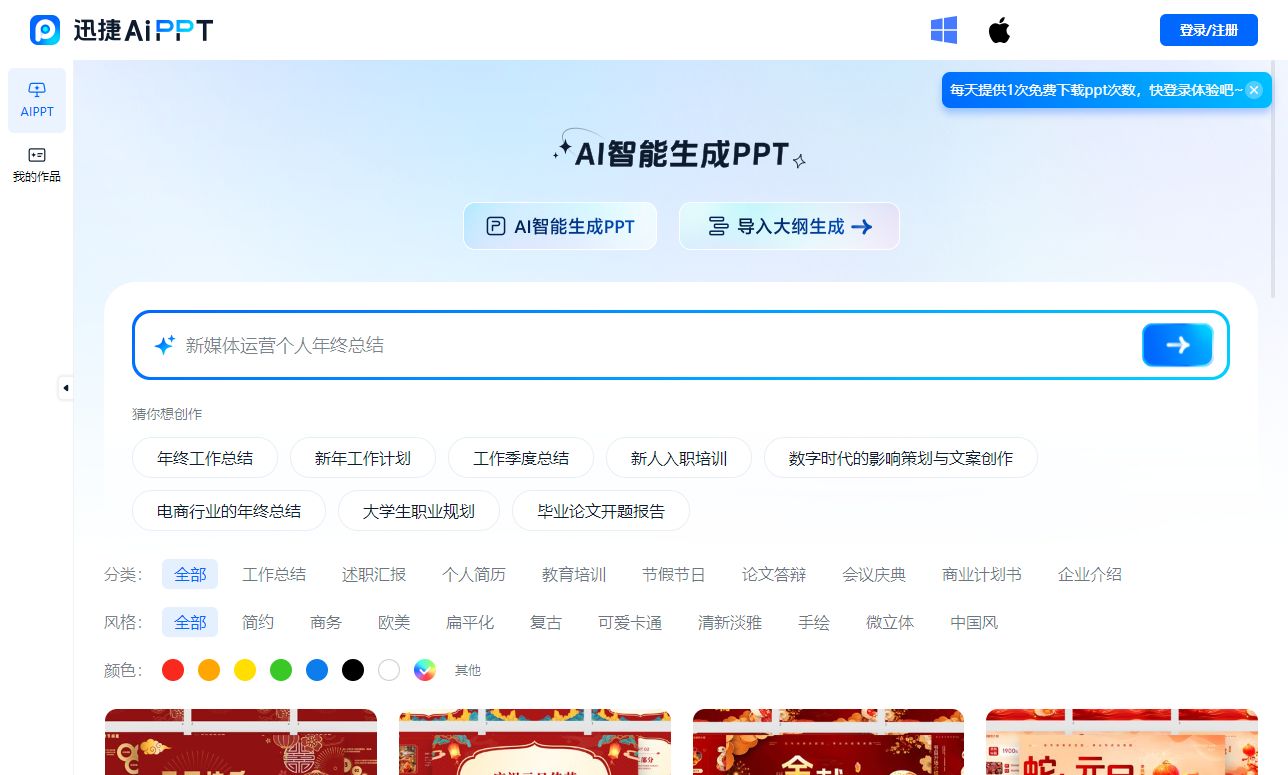
Task: Pick the green color swatch
Action: (x=281, y=670)
